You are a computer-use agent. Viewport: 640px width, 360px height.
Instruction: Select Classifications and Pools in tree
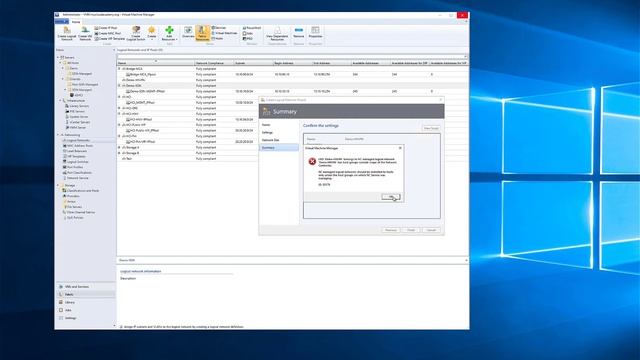82,191
